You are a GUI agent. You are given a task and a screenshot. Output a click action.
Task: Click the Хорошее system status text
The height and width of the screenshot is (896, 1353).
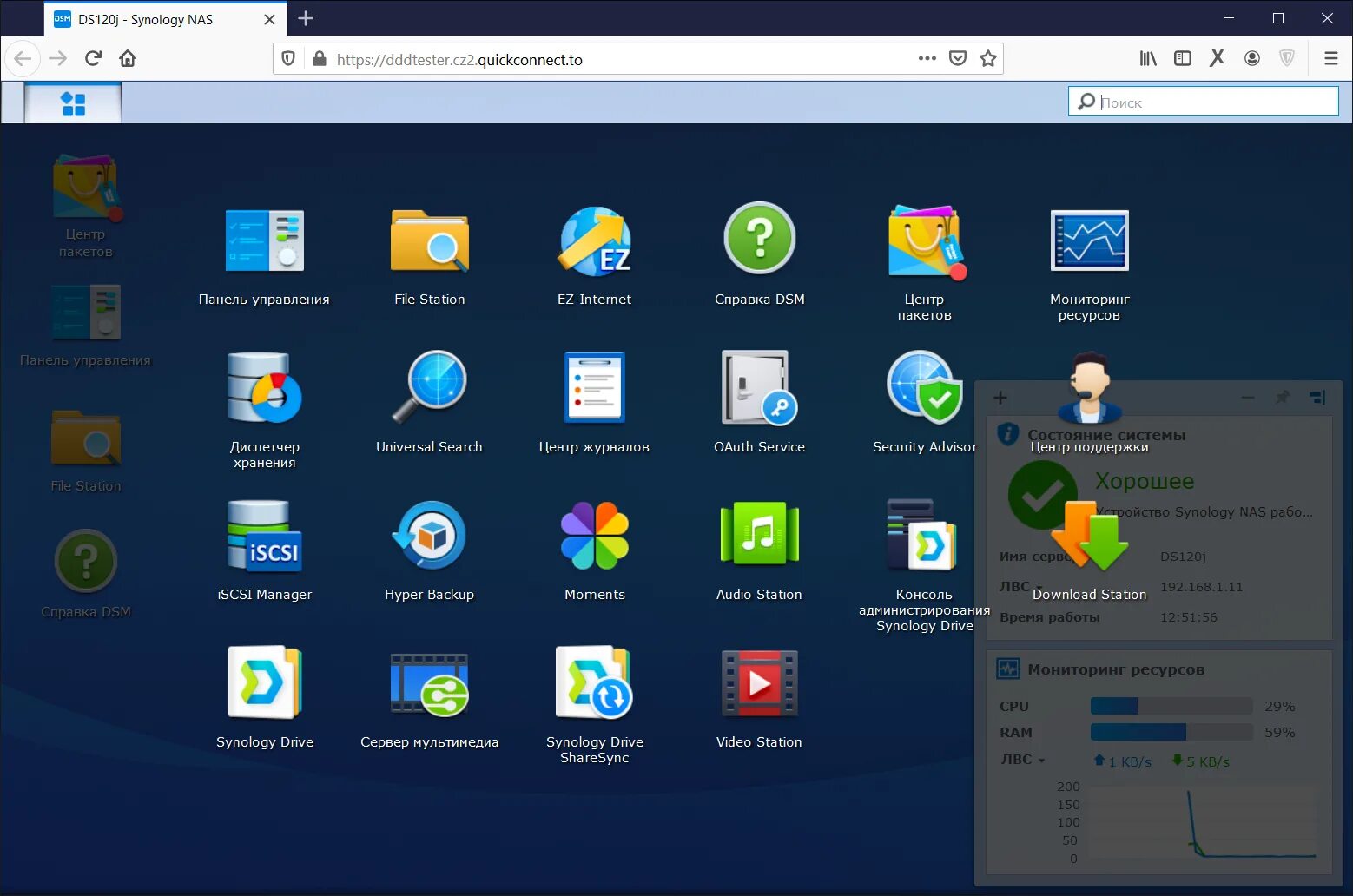pyautogui.click(x=1144, y=481)
